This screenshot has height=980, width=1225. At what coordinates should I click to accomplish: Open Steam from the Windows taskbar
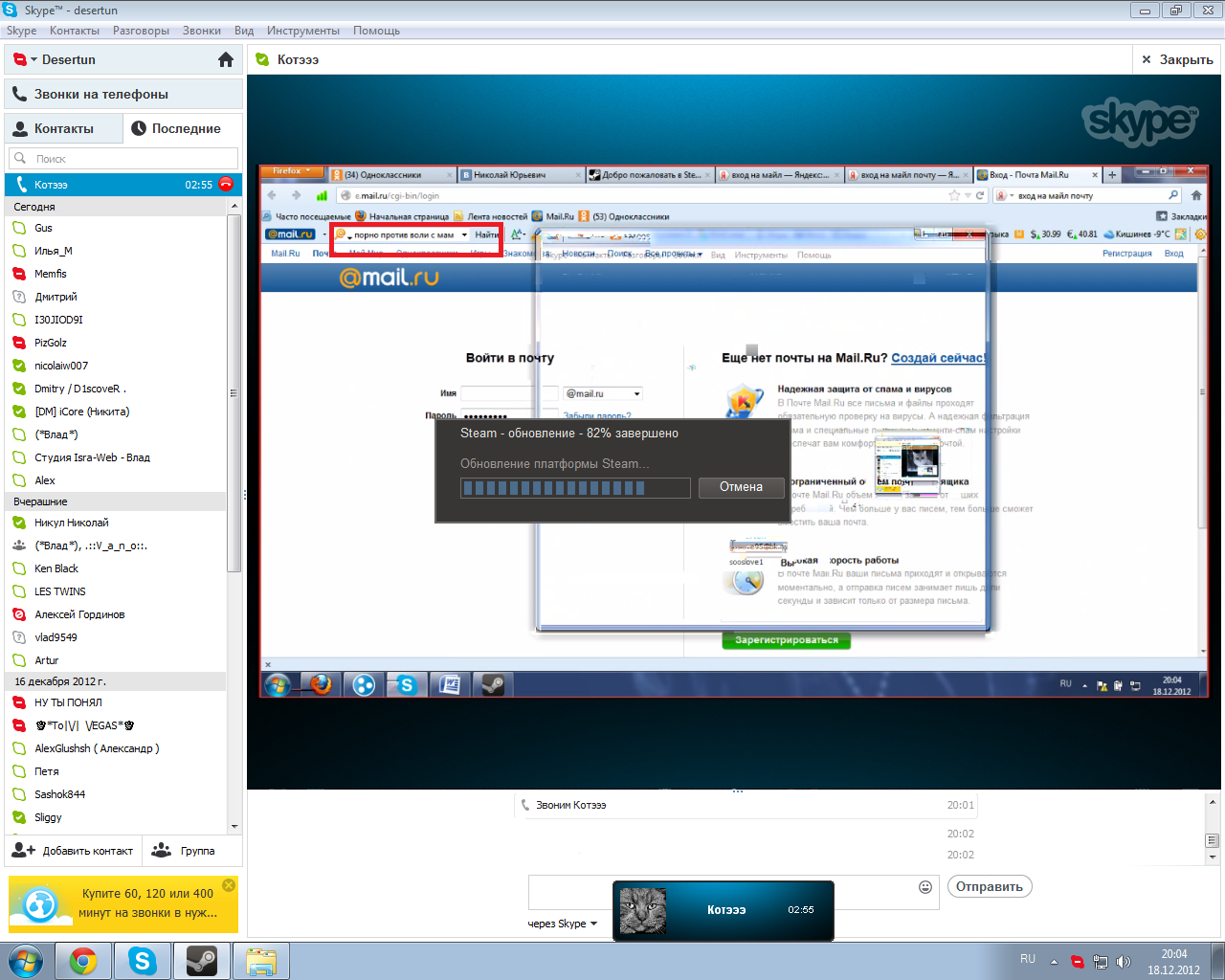[201, 961]
